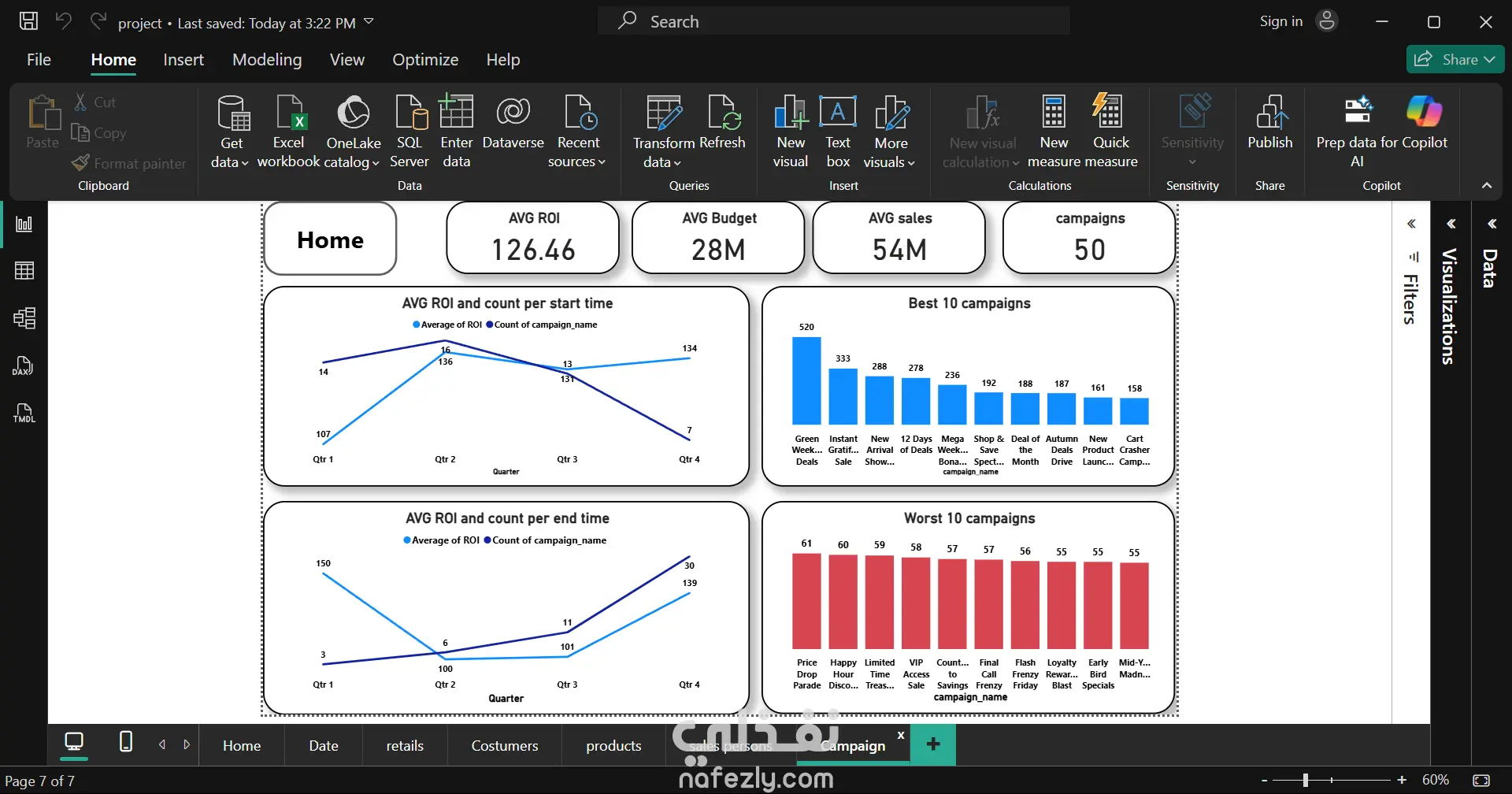This screenshot has height=794, width=1512.
Task: Open the Modeling ribbon tab
Action: click(267, 60)
